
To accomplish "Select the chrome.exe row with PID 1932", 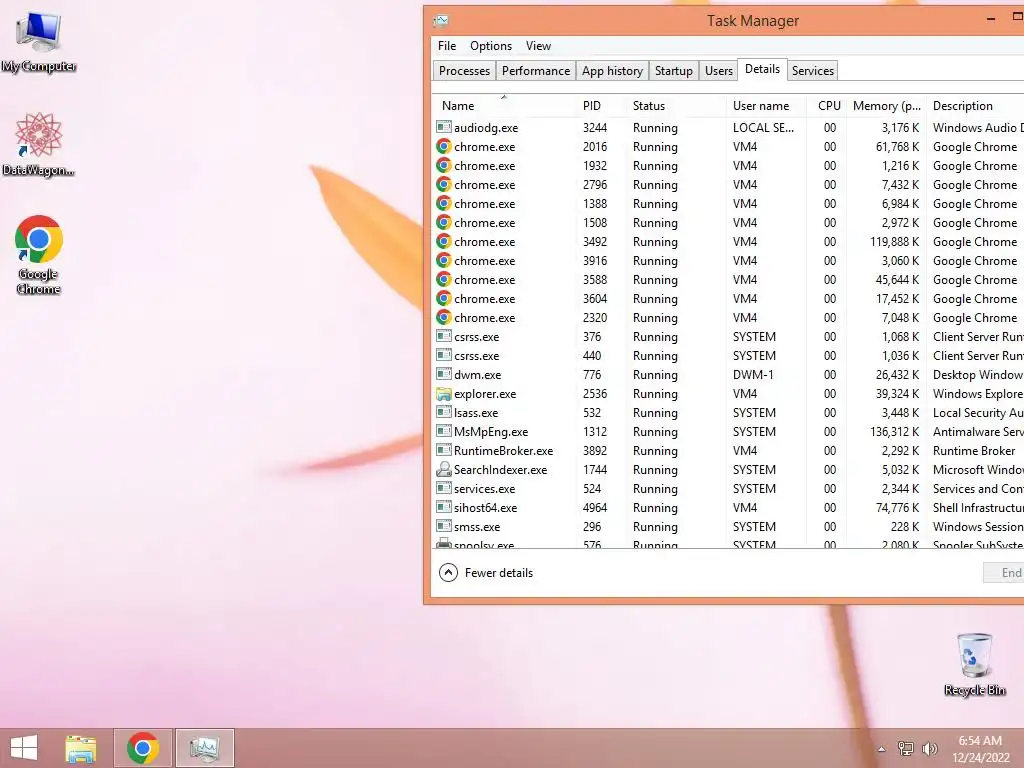I will (728, 166).
